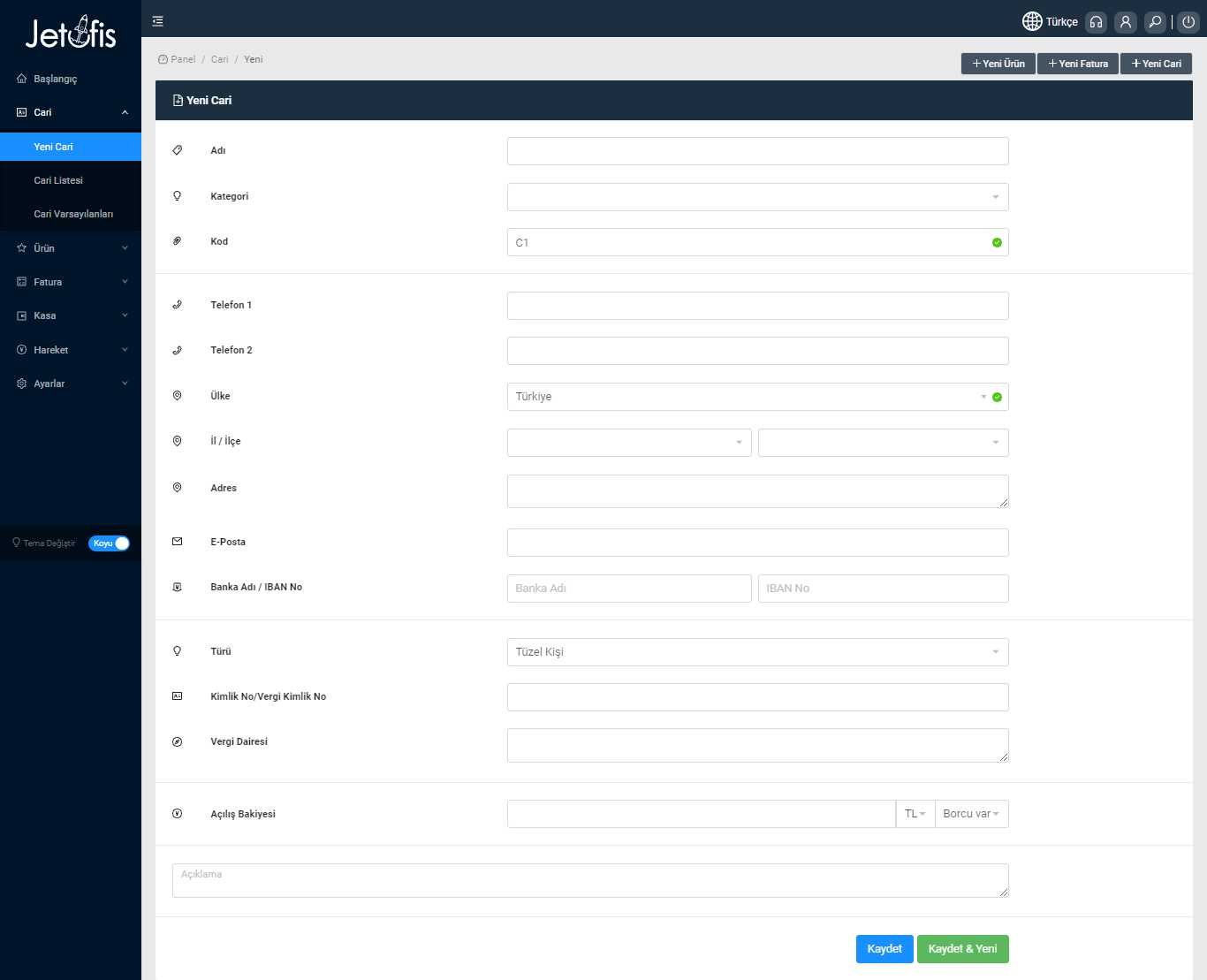Click the panel icon in breadcrumb
Viewport: 1207px width, 980px height.
163,59
